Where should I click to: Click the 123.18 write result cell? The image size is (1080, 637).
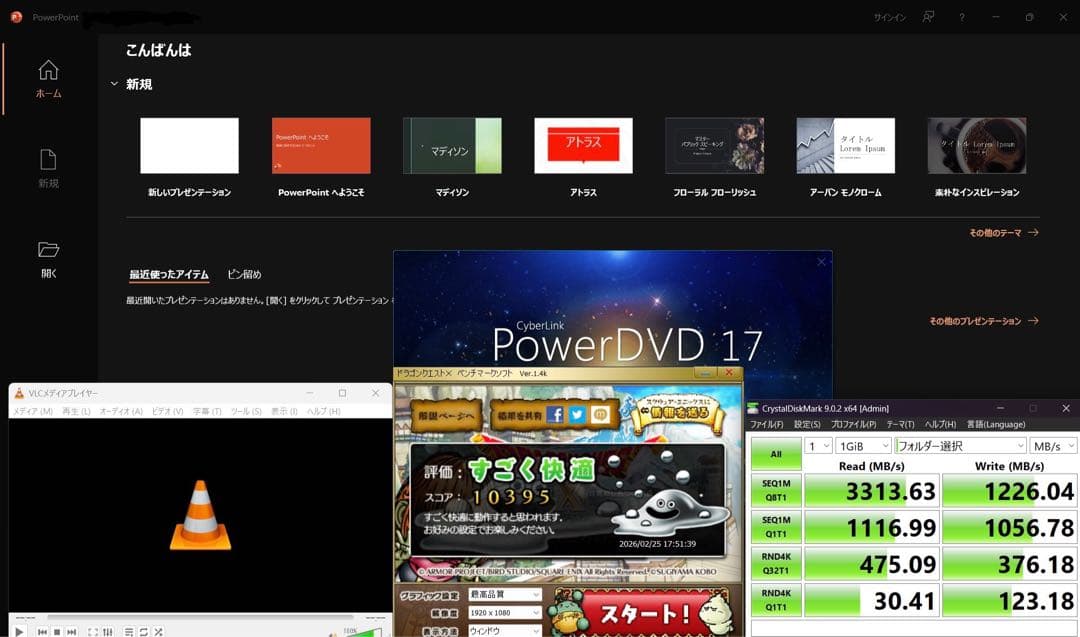[1009, 601]
